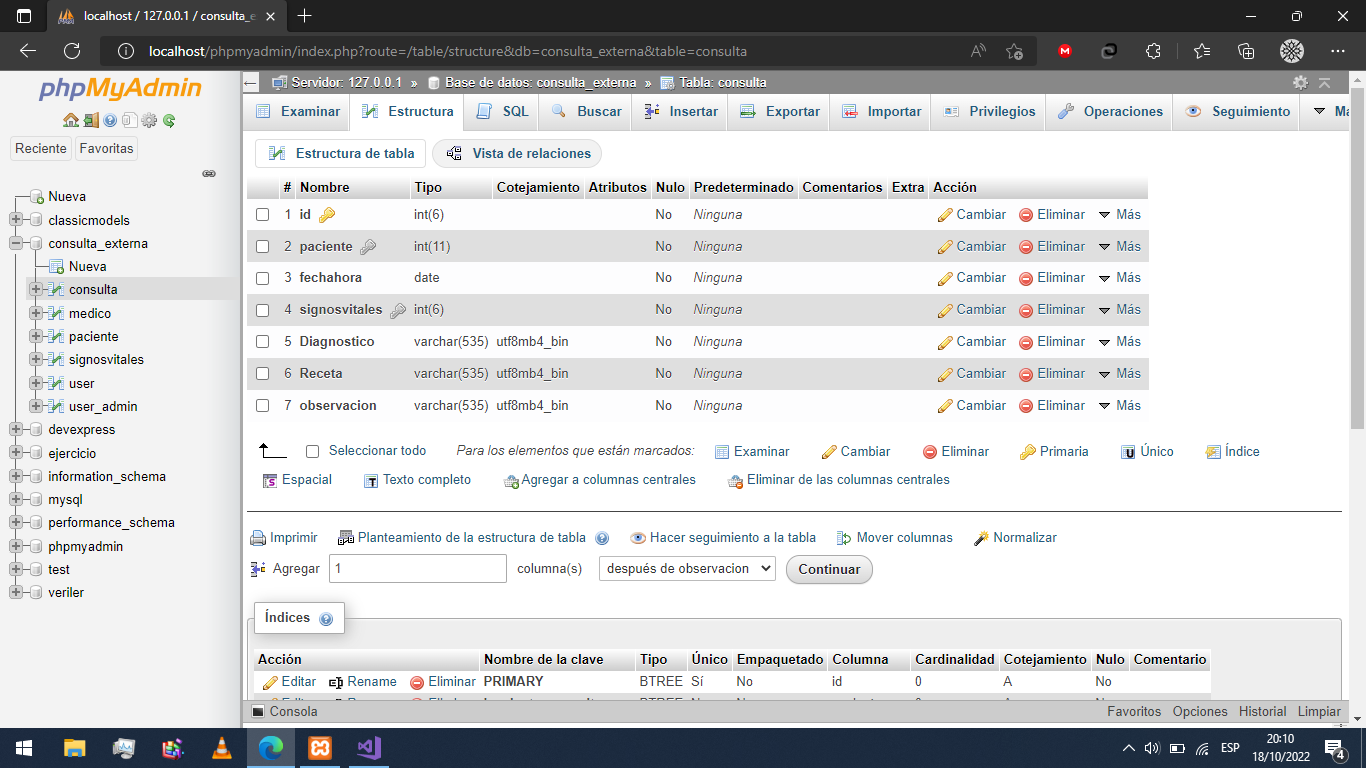Add page to favorites star icon
This screenshot has width=1366, height=768.
point(1014,51)
